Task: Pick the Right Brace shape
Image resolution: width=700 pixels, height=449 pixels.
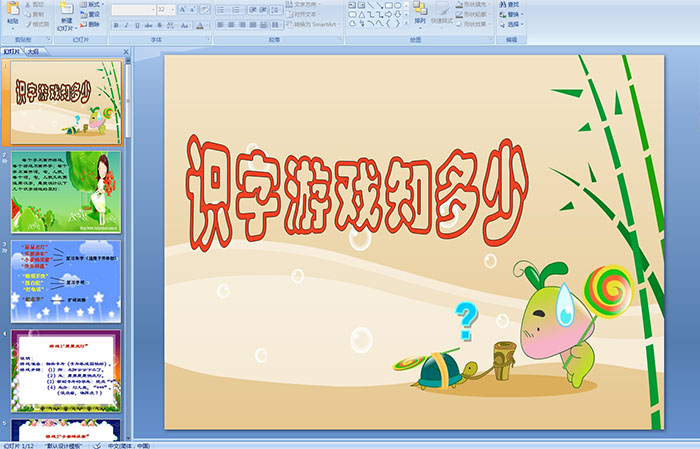Action: [x=397, y=23]
